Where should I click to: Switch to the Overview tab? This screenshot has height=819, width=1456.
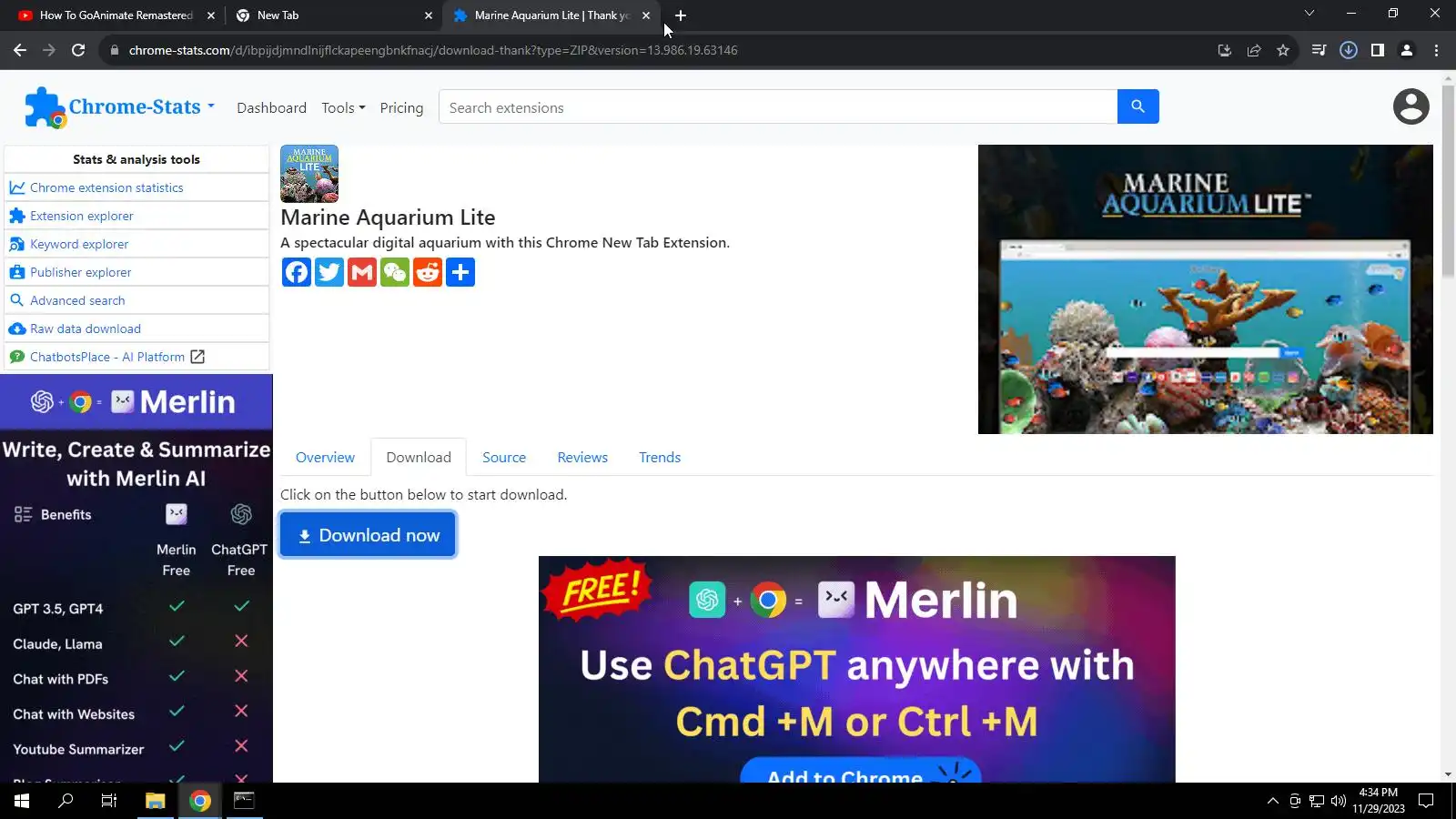point(325,457)
